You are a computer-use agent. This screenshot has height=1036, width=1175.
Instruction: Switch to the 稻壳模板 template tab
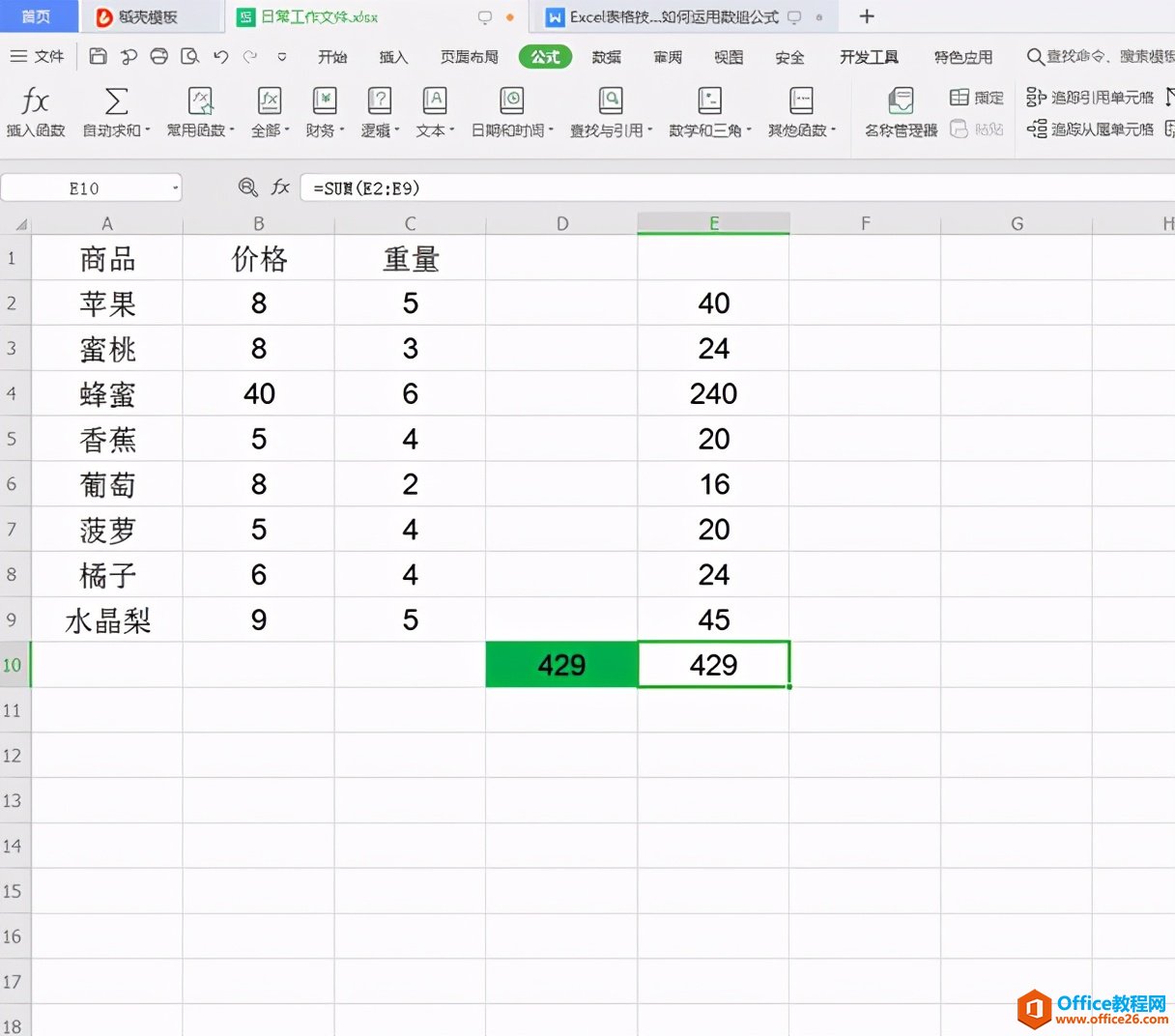[150, 16]
